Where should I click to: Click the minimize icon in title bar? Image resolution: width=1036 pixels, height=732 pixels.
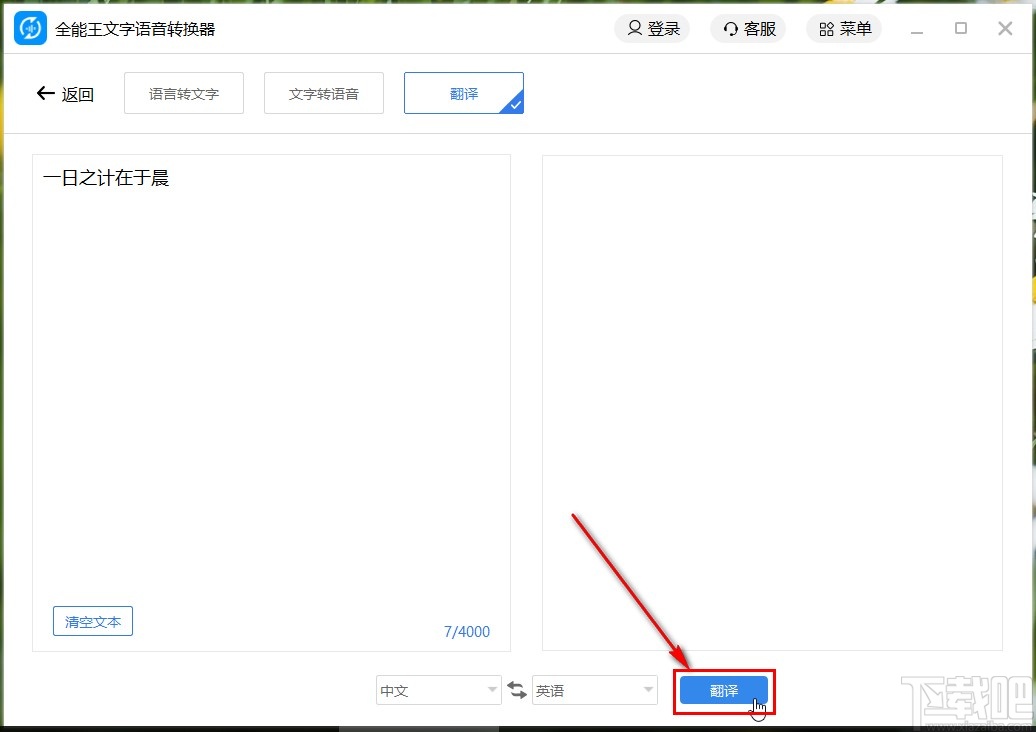(917, 32)
